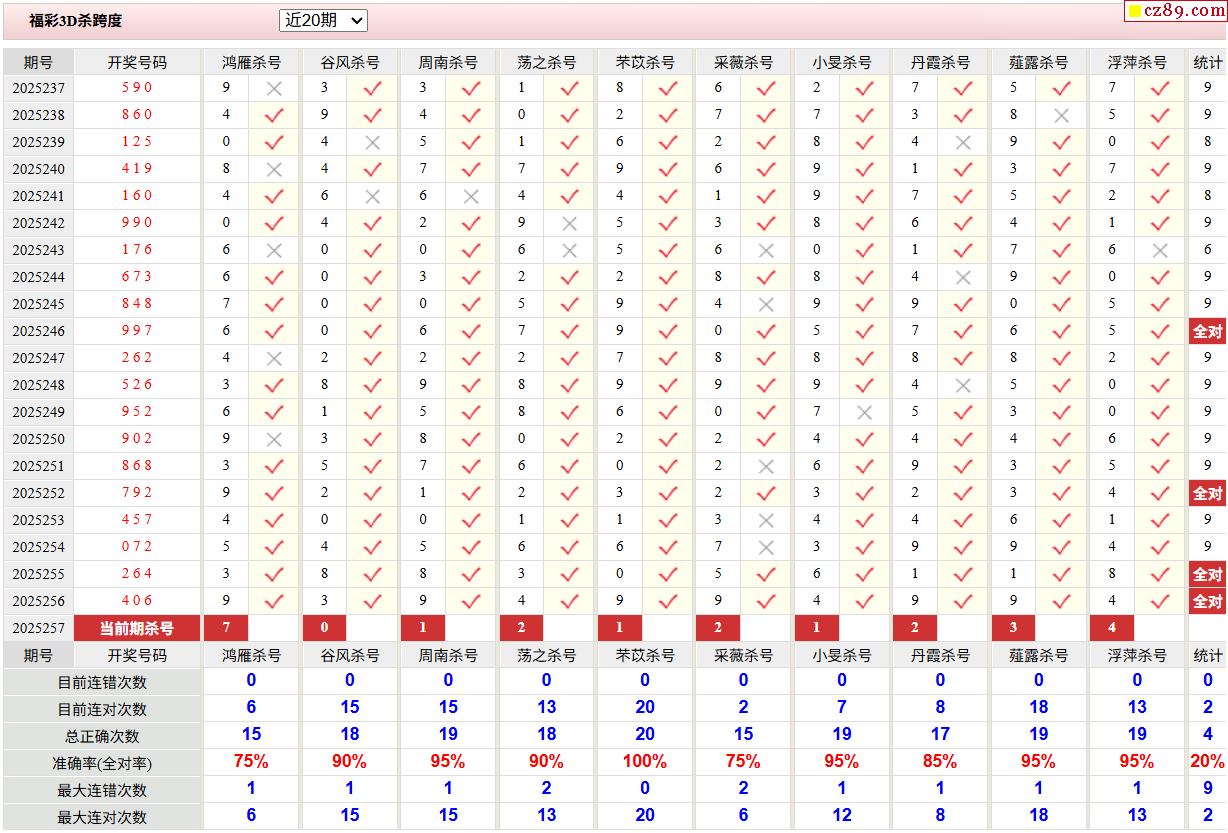Click the X mark for 鸿雁杀号 in row 2025250
The image size is (1228, 833).
coord(274,439)
